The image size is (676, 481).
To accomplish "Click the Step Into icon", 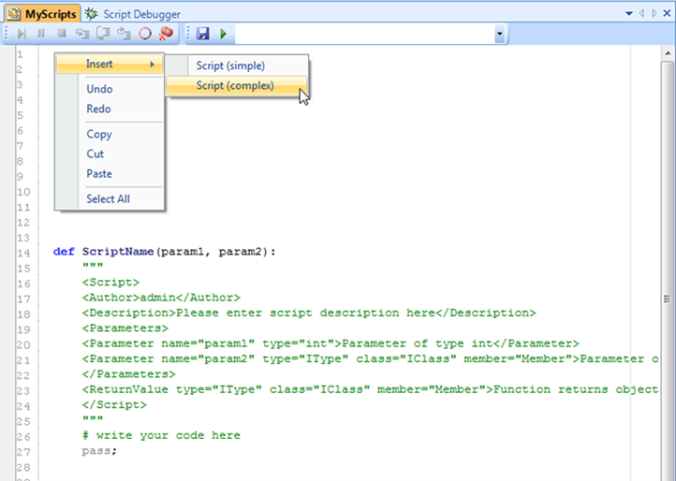I will point(82,34).
